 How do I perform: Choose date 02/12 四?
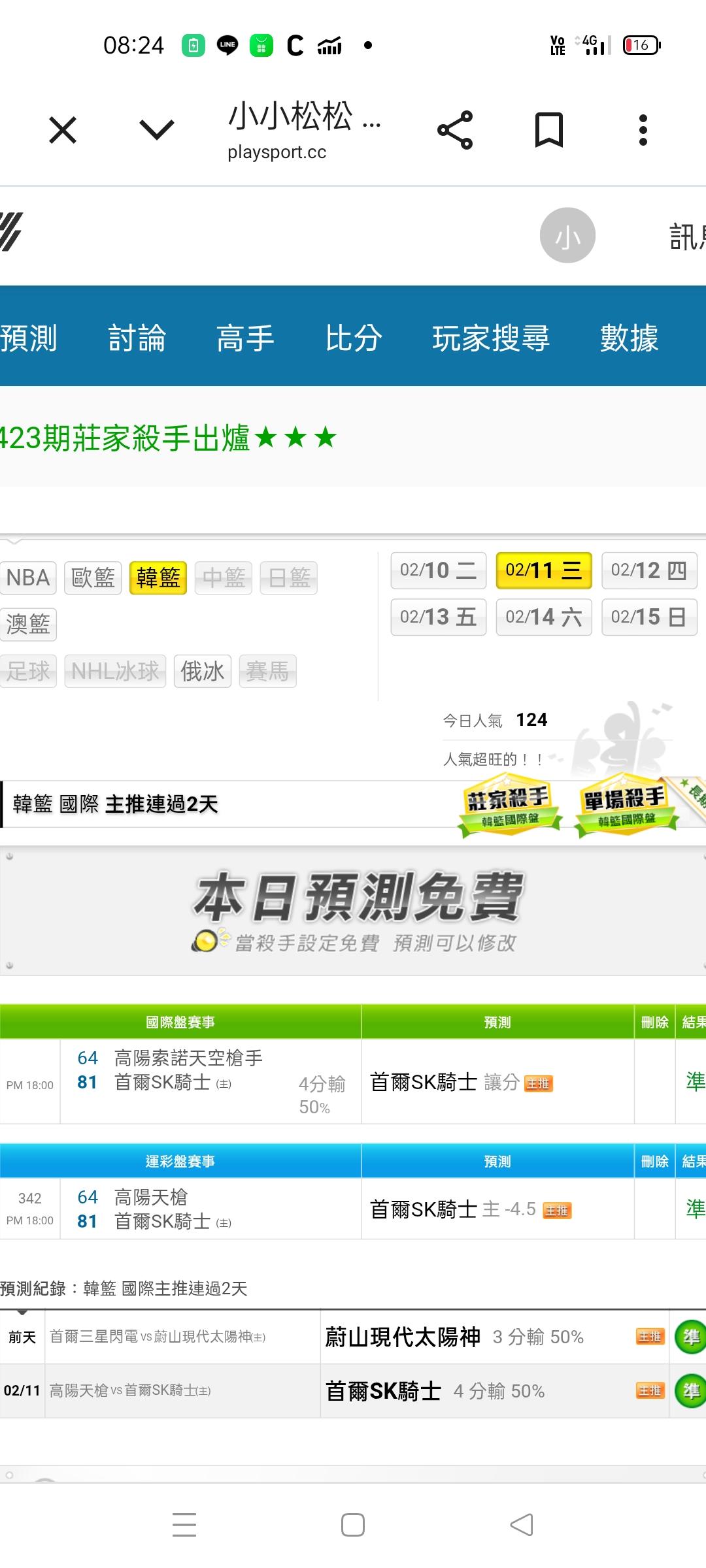coord(648,570)
